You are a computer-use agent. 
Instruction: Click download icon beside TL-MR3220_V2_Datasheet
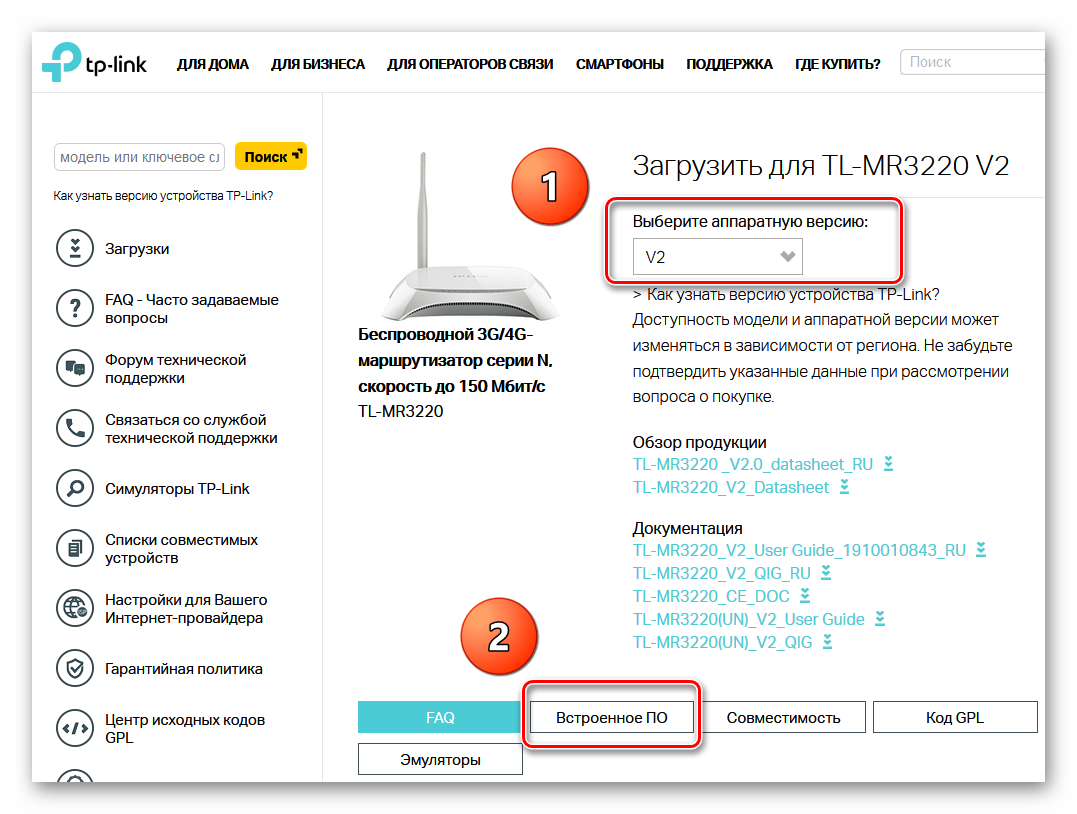point(844,487)
